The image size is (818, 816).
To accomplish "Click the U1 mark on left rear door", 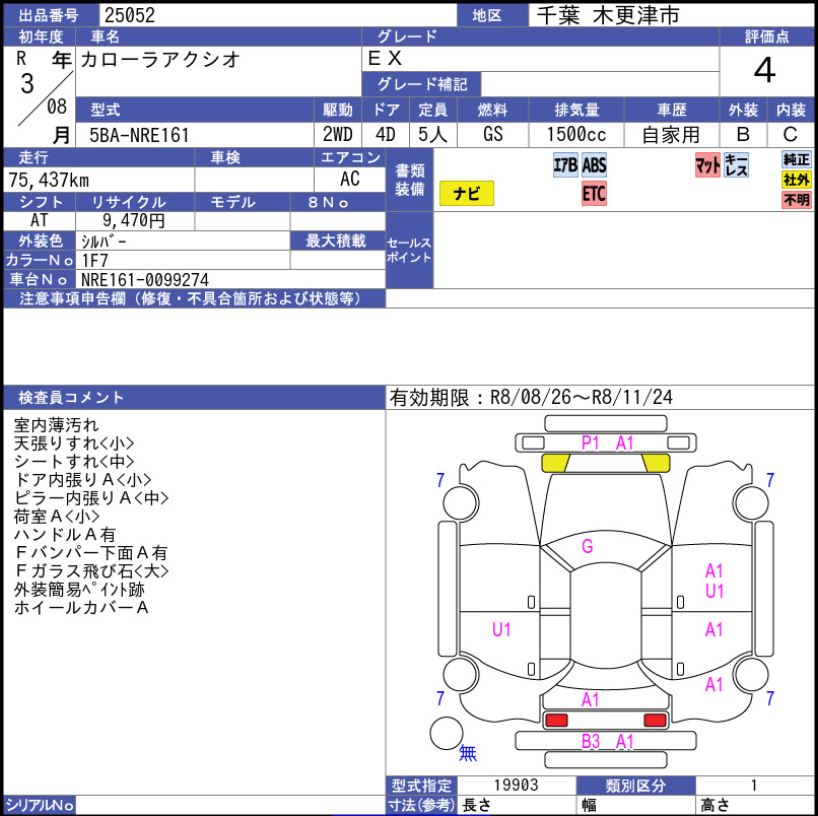I will point(501,630).
